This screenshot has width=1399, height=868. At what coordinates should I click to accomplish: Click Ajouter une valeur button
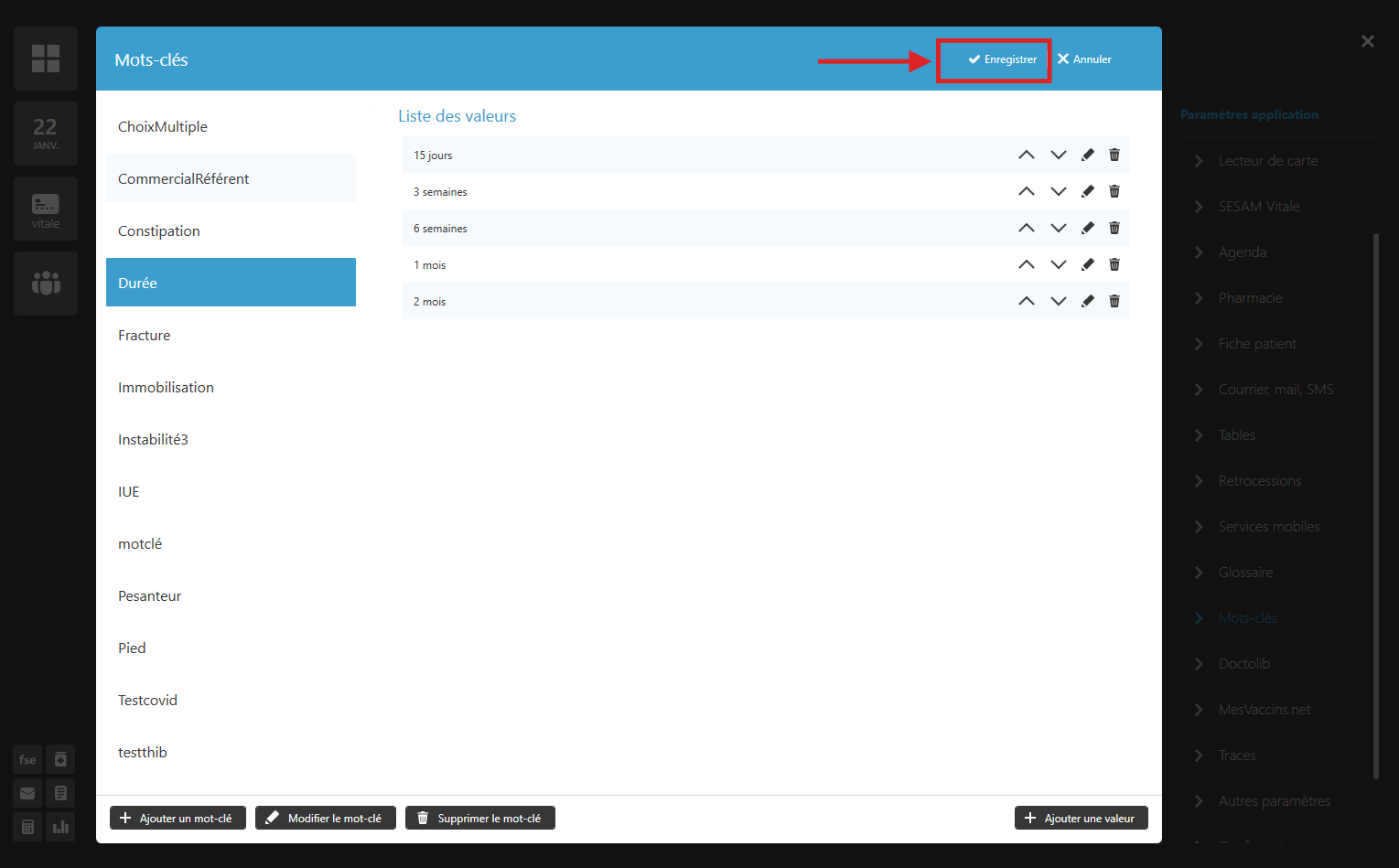point(1081,818)
